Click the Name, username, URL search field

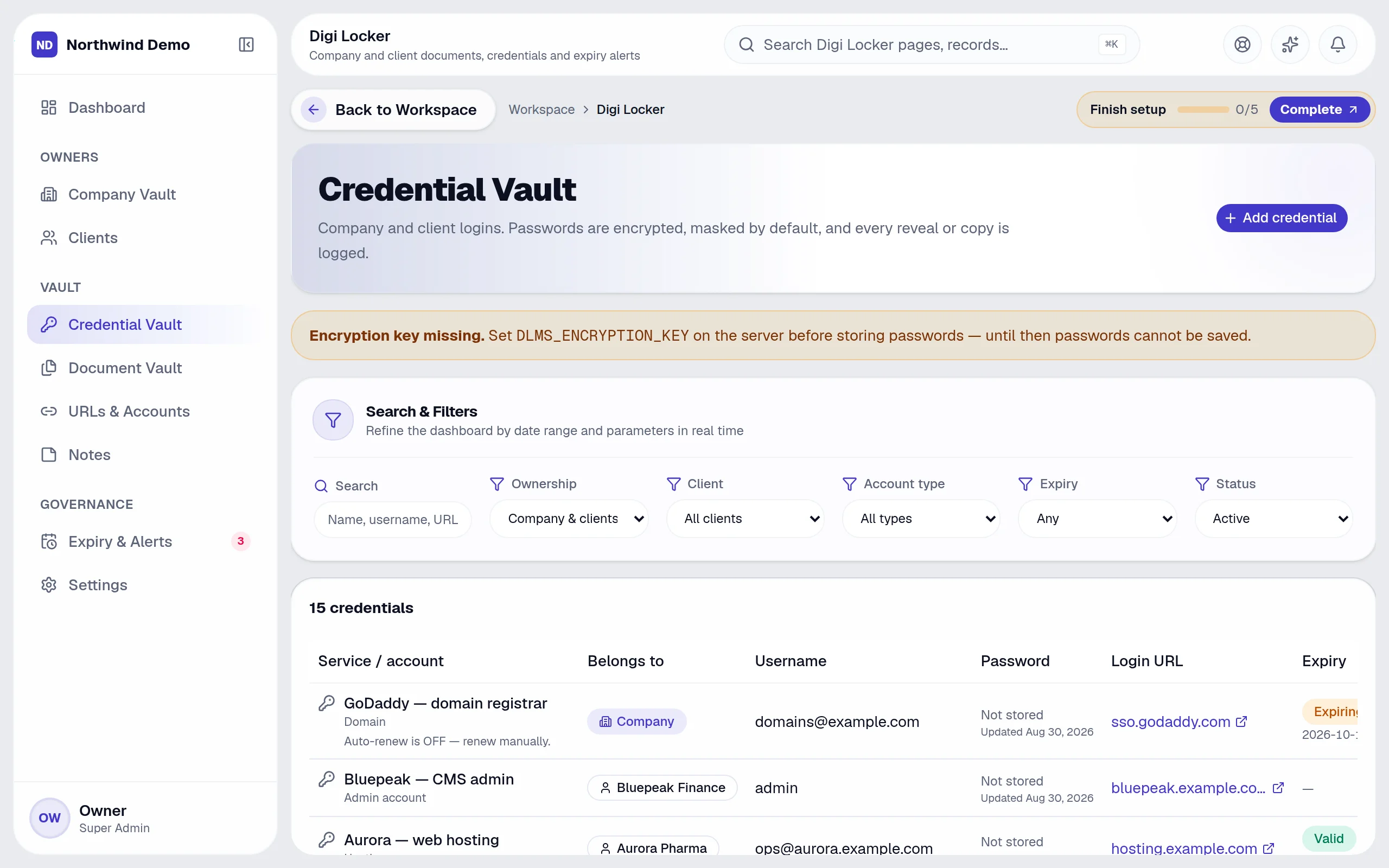tap(393, 520)
